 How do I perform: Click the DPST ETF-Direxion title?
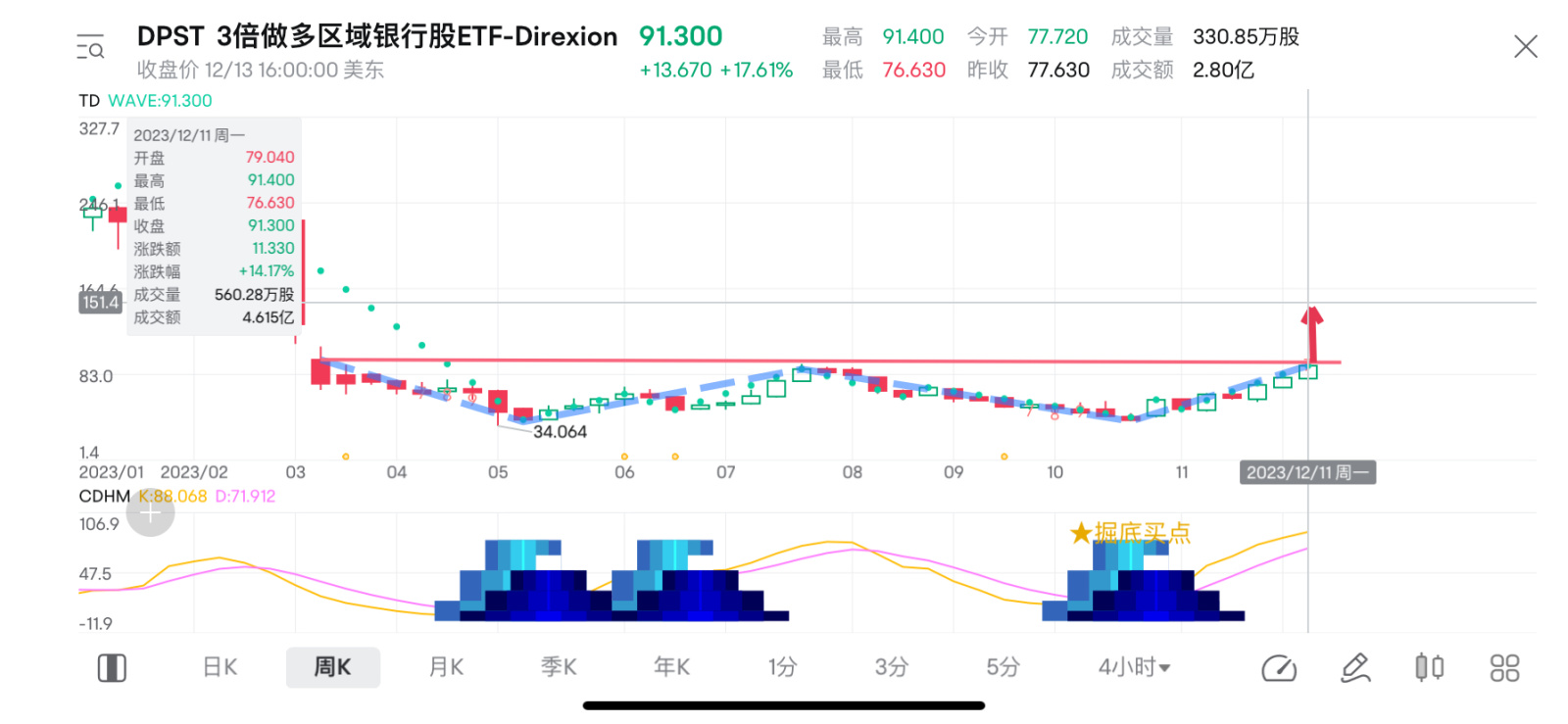[x=377, y=36]
